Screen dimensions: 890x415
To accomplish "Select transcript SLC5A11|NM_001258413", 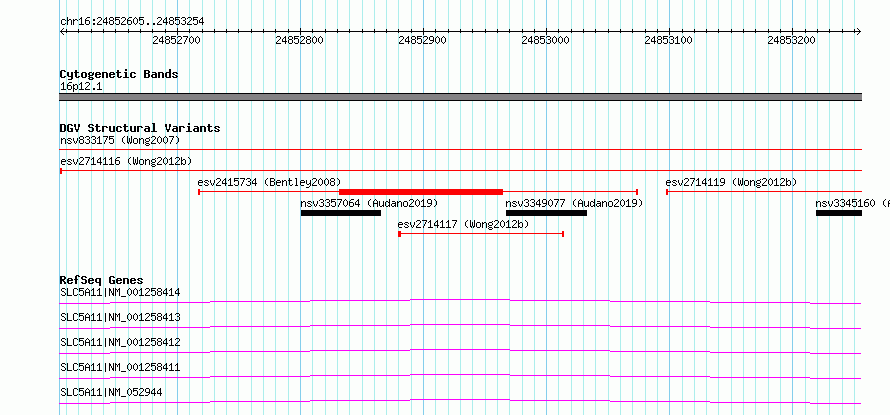I will [120, 317].
